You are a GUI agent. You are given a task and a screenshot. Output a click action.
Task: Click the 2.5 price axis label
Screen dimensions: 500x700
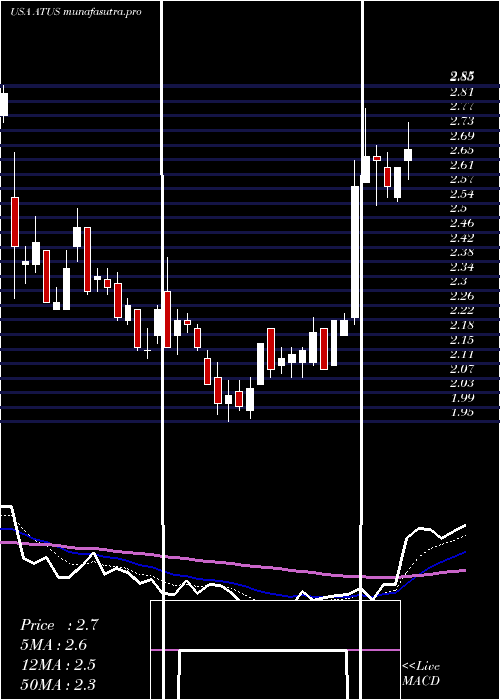tap(458, 208)
